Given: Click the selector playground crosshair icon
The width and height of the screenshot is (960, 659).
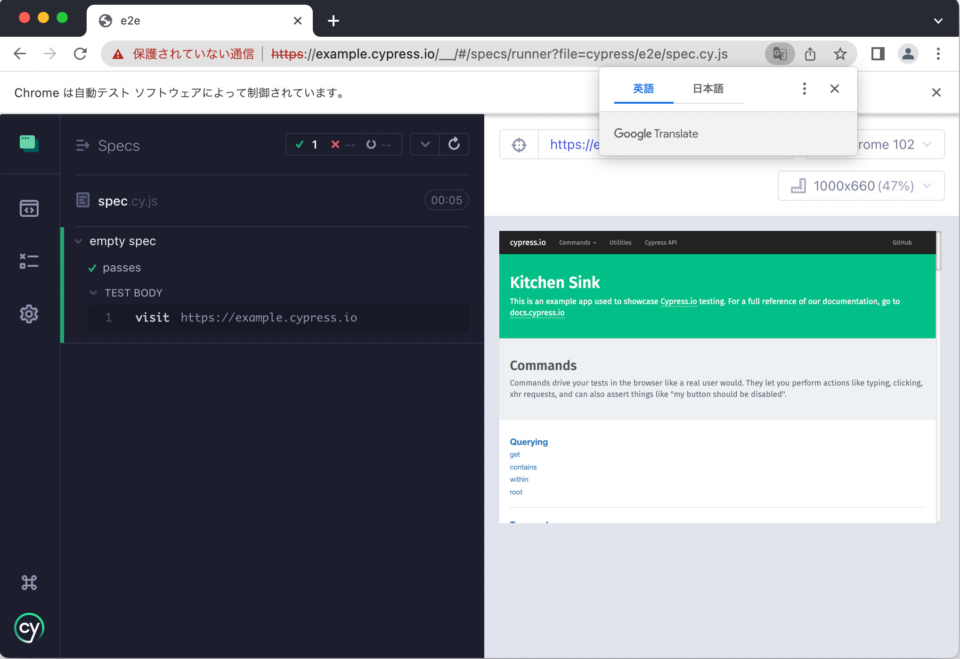Looking at the screenshot, I should (518, 144).
